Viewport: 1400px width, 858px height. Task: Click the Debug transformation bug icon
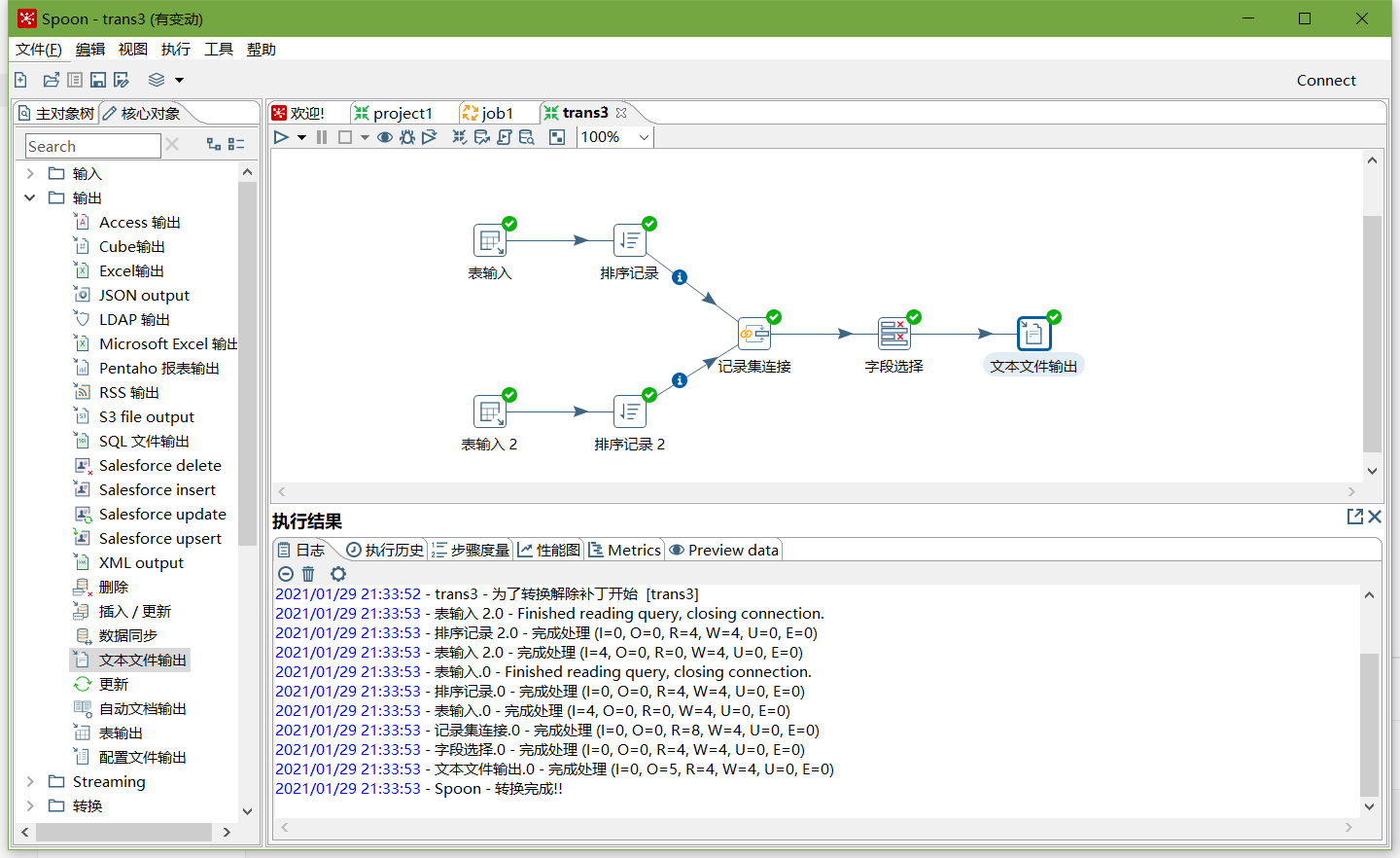407,137
